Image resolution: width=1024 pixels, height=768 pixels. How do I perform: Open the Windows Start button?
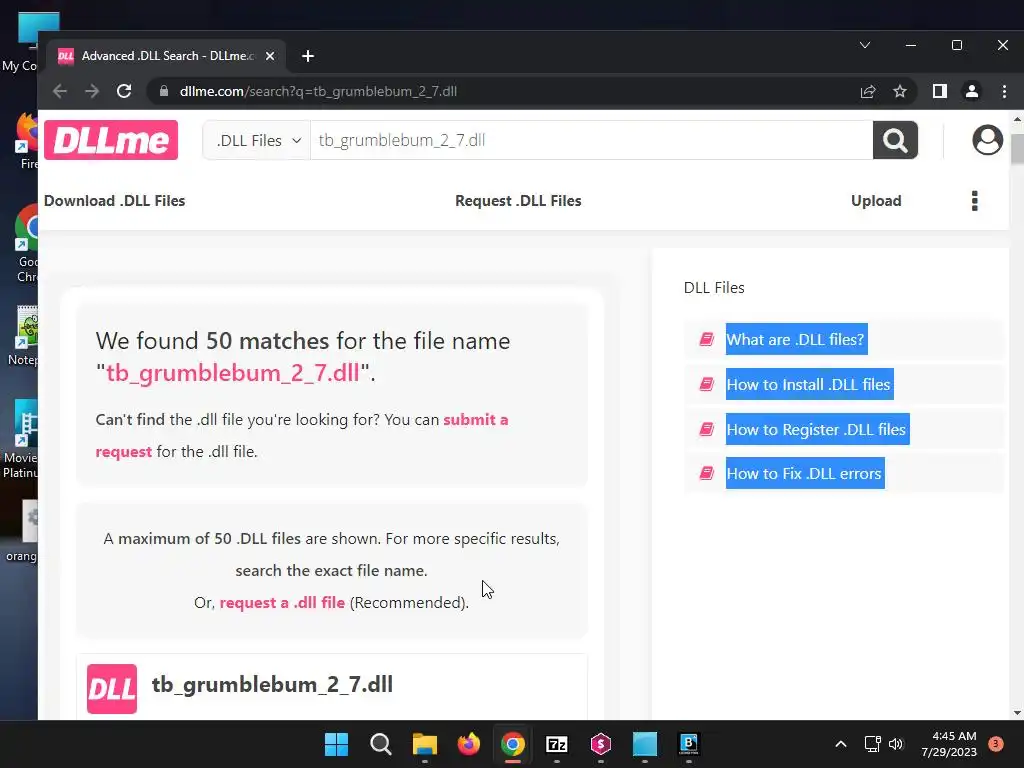(336, 744)
